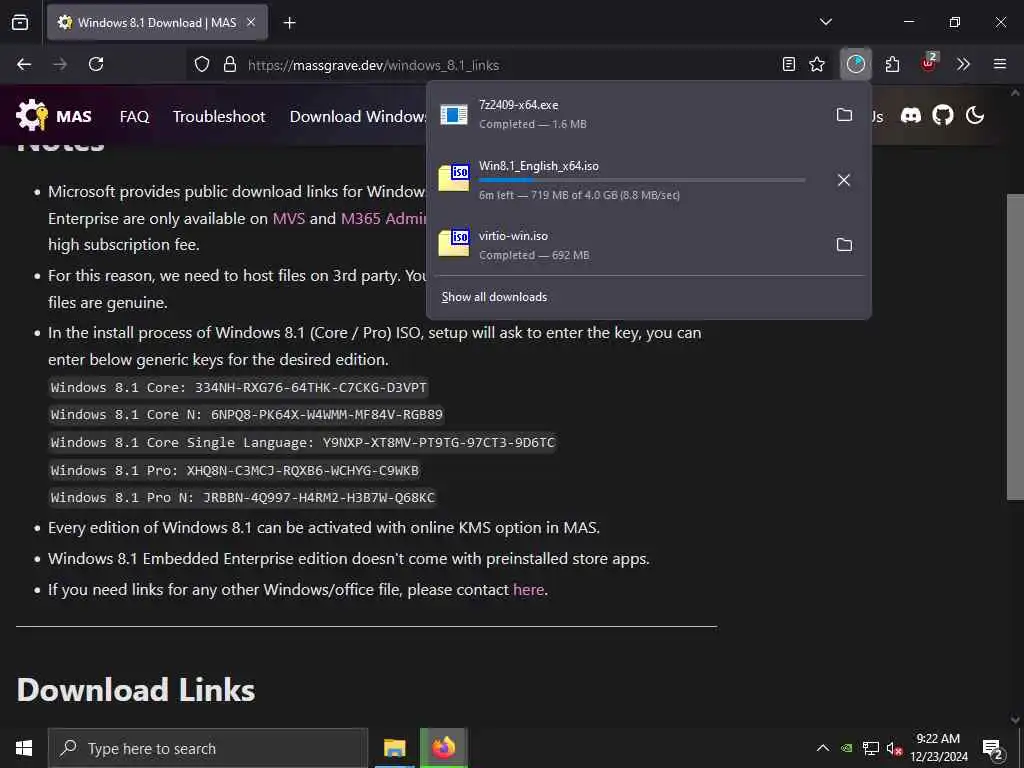Follow the 'here' contact link
This screenshot has width=1024, height=768.
[x=528, y=590]
